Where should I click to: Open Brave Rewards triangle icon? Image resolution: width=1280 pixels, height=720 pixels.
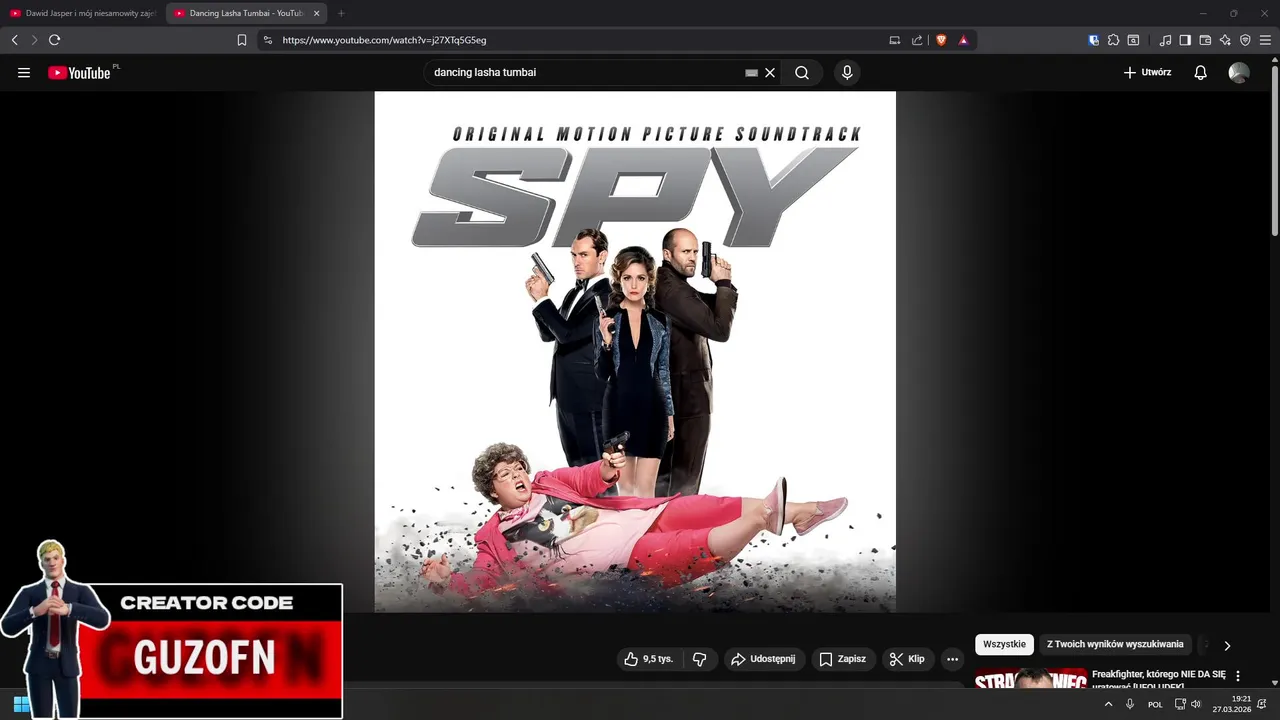click(x=963, y=40)
